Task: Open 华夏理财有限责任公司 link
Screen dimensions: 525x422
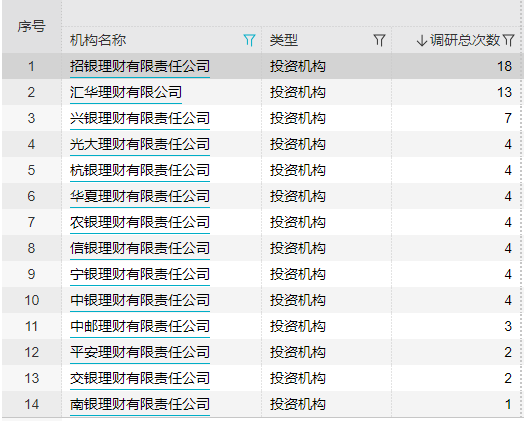Action: pos(140,196)
